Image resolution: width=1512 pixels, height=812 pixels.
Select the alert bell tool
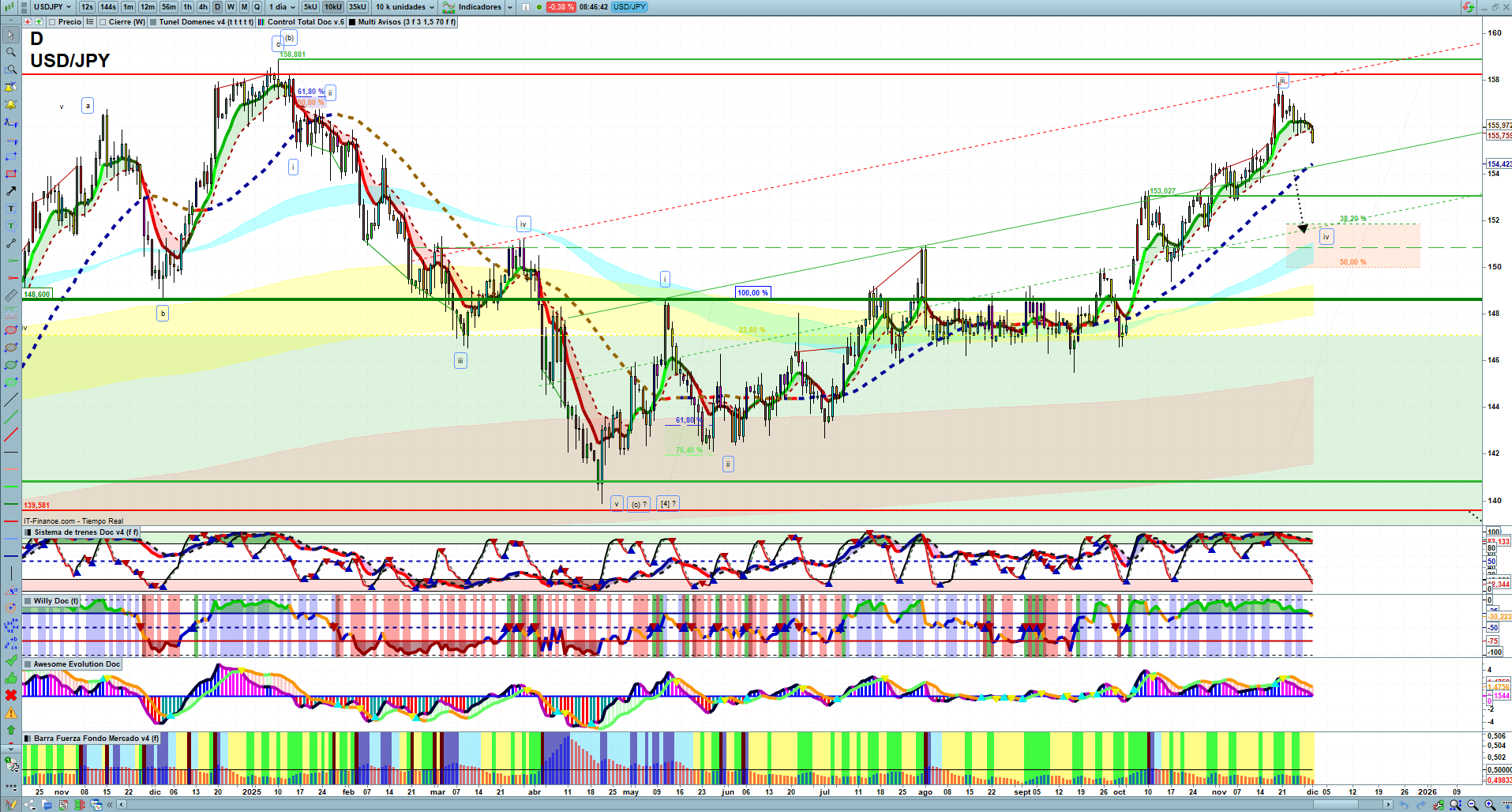(x=10, y=104)
